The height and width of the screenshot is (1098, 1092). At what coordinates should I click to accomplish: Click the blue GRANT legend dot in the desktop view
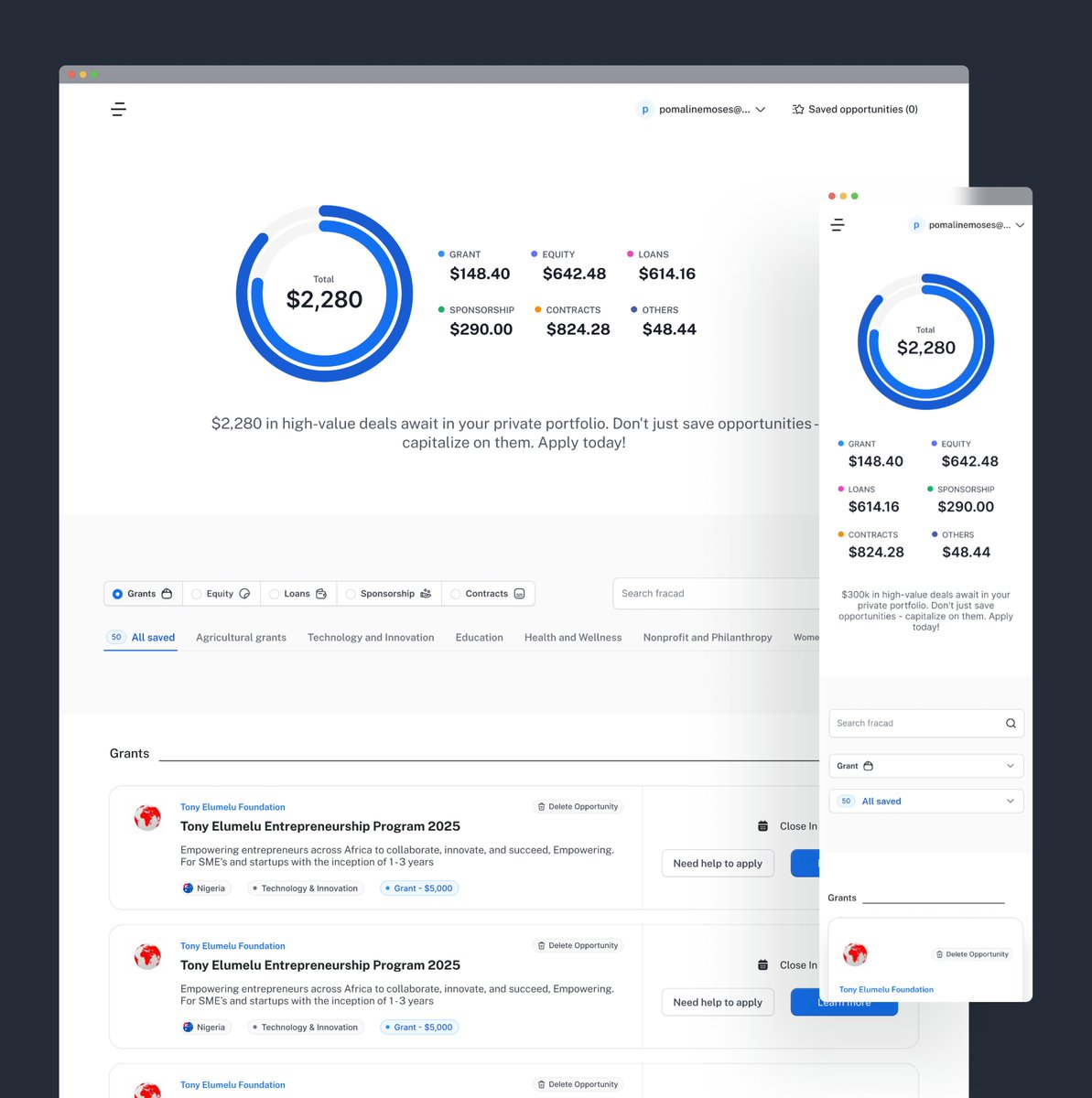coord(441,253)
